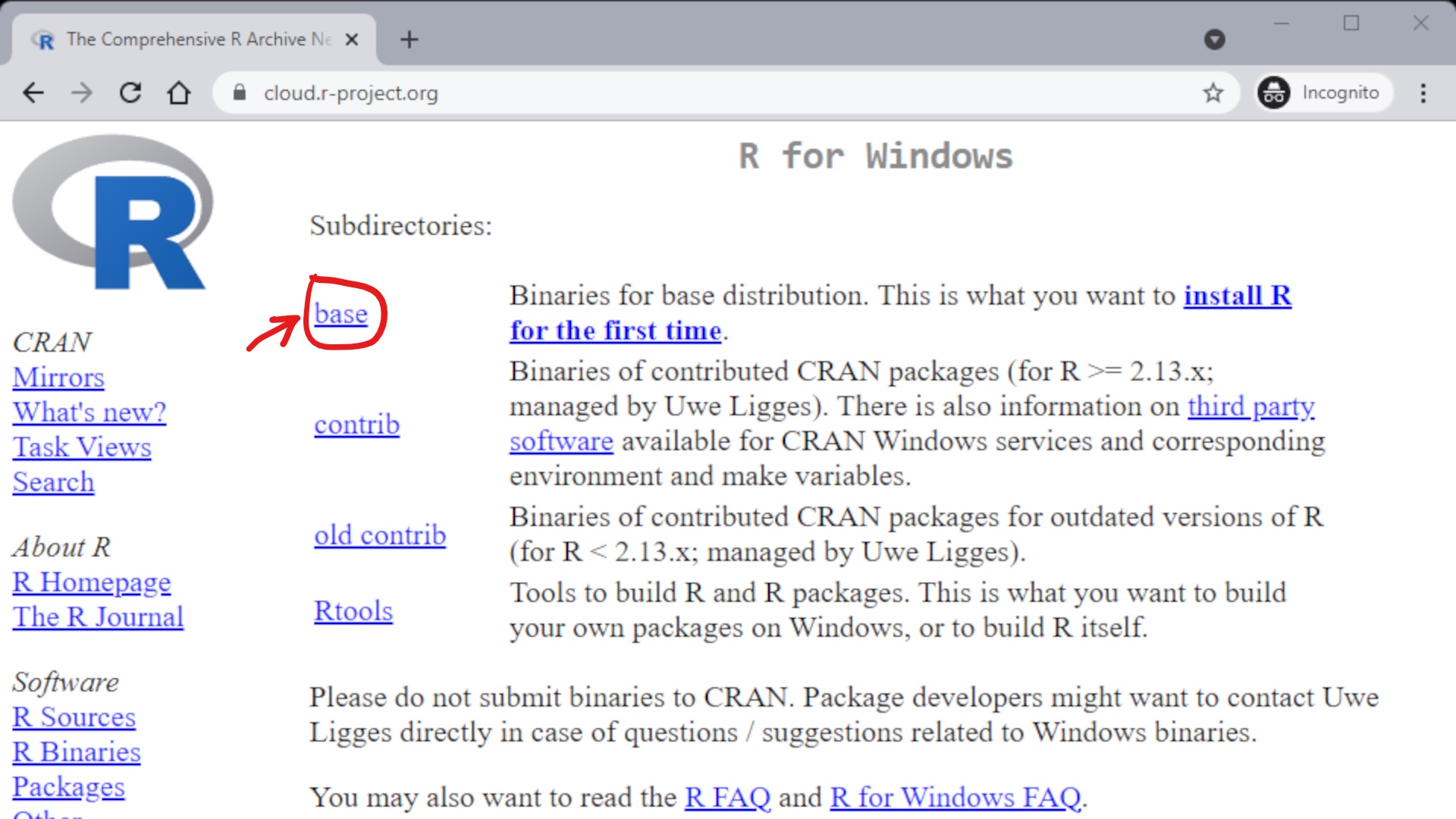Click the Incognito mode icon
Screen dimensions: 1456x819
1273,92
